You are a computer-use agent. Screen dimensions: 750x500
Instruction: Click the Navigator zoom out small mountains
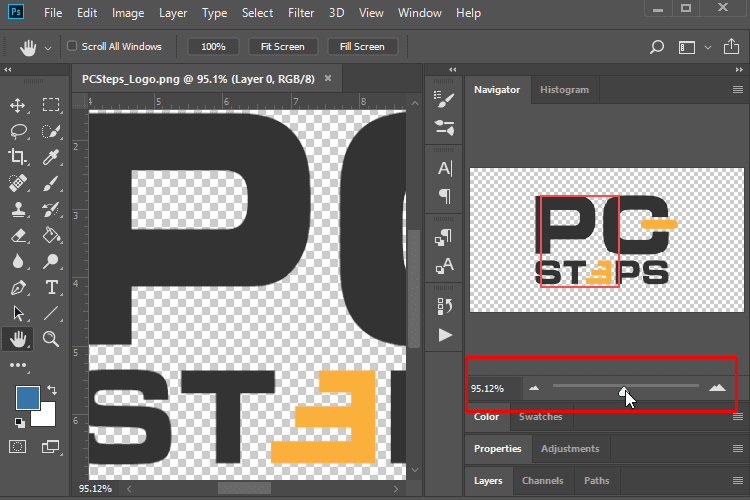534,388
